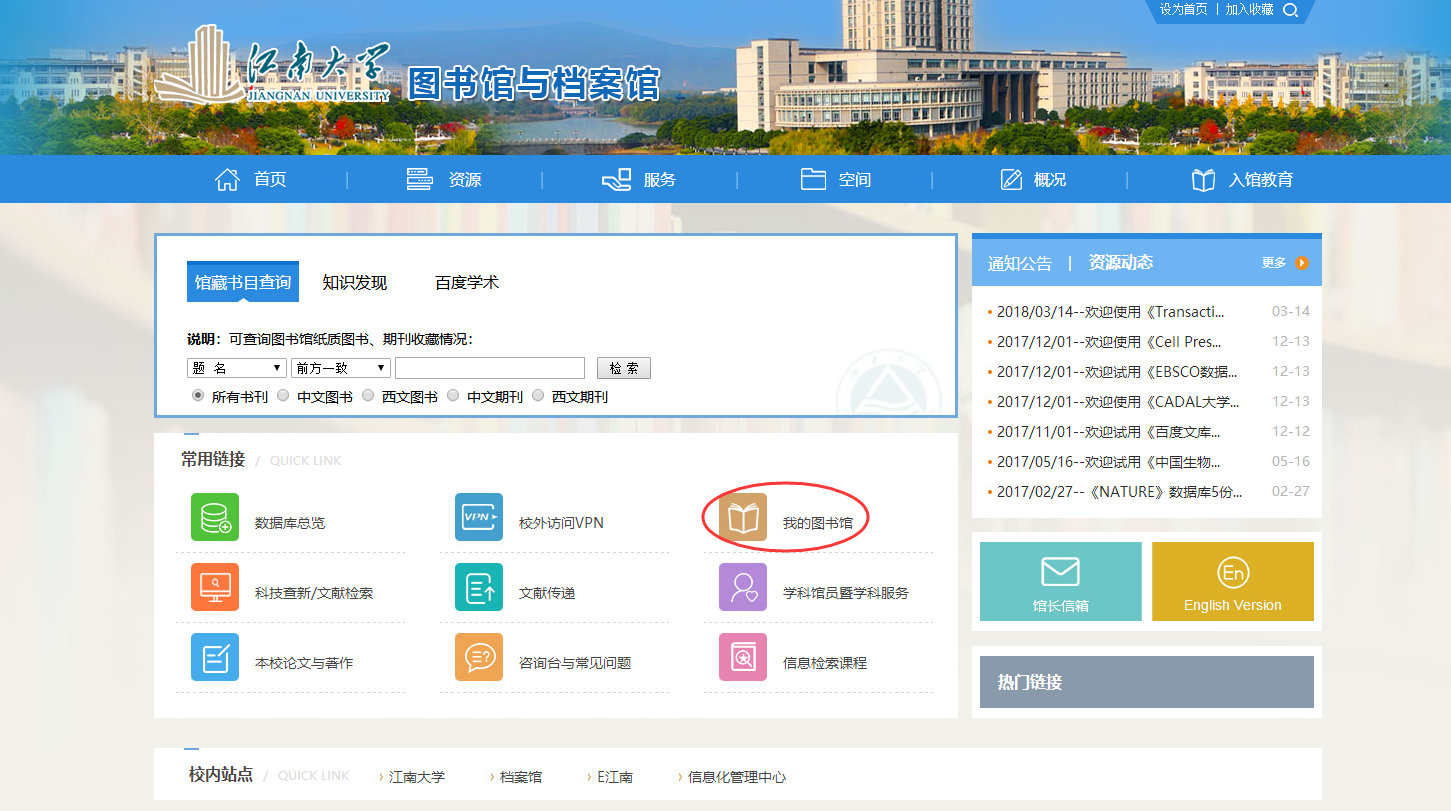Click the 咨询台与常见问题 chat icon
The height and width of the screenshot is (811, 1451).
click(x=479, y=657)
